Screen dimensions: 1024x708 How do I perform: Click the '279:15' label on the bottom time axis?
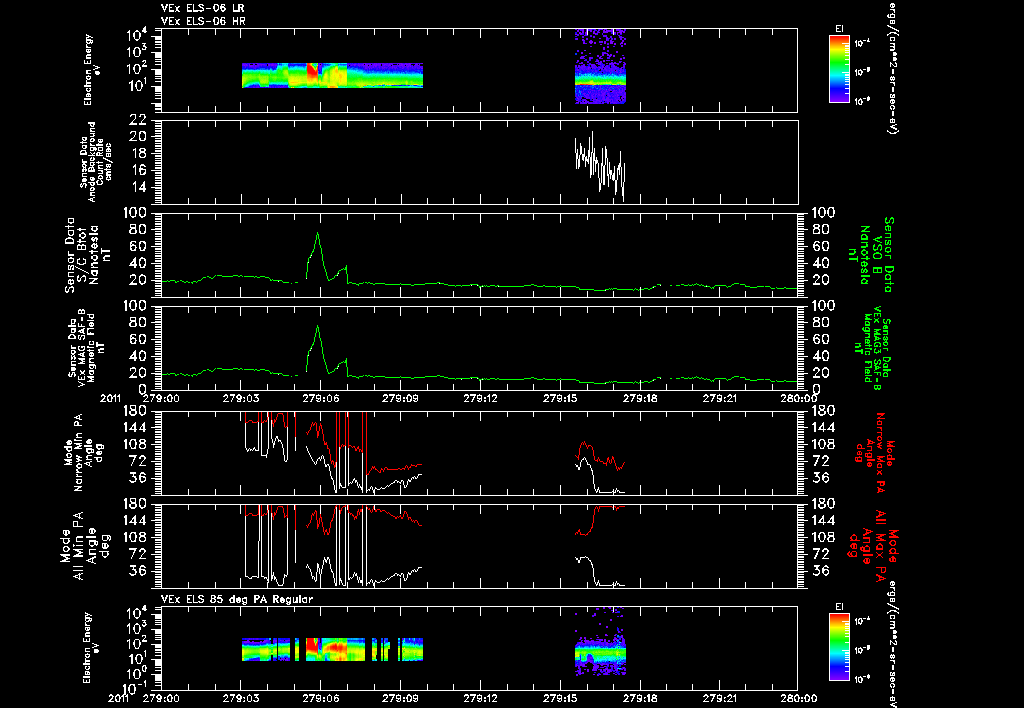point(560,698)
